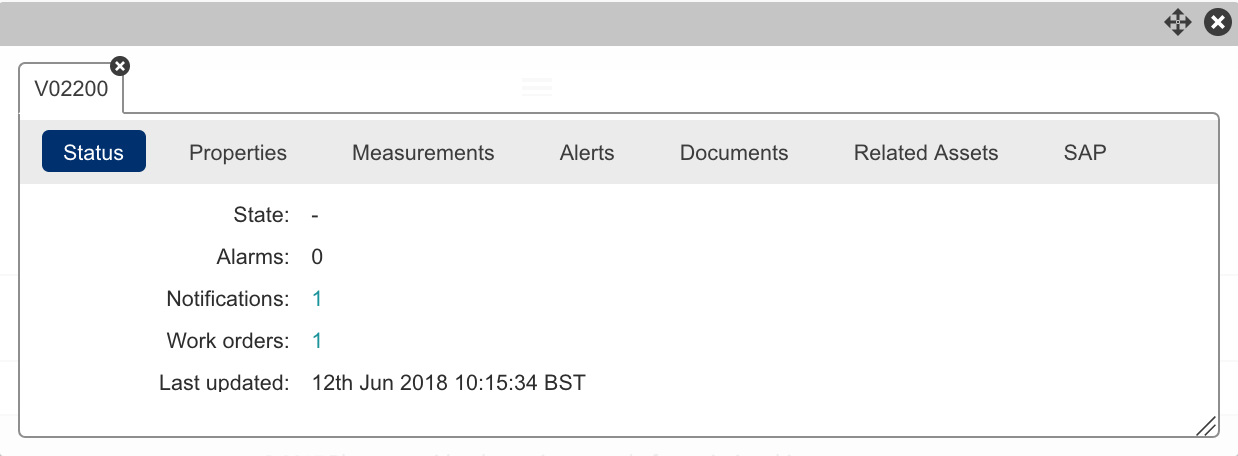Image resolution: width=1238 pixels, height=456 pixels.
Task: Click the Alarms field label
Action: tap(252, 256)
